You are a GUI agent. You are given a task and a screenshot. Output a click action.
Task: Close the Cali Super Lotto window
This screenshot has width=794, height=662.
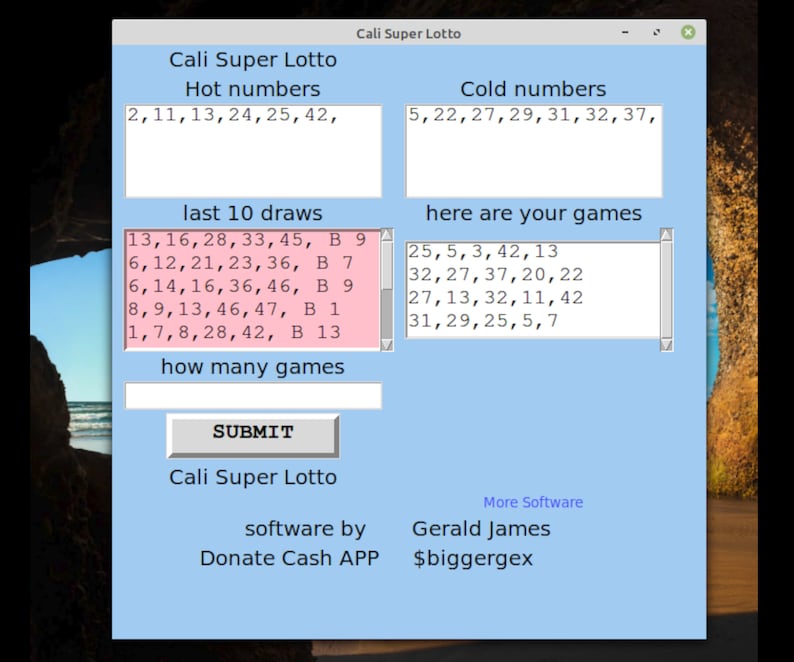click(688, 32)
